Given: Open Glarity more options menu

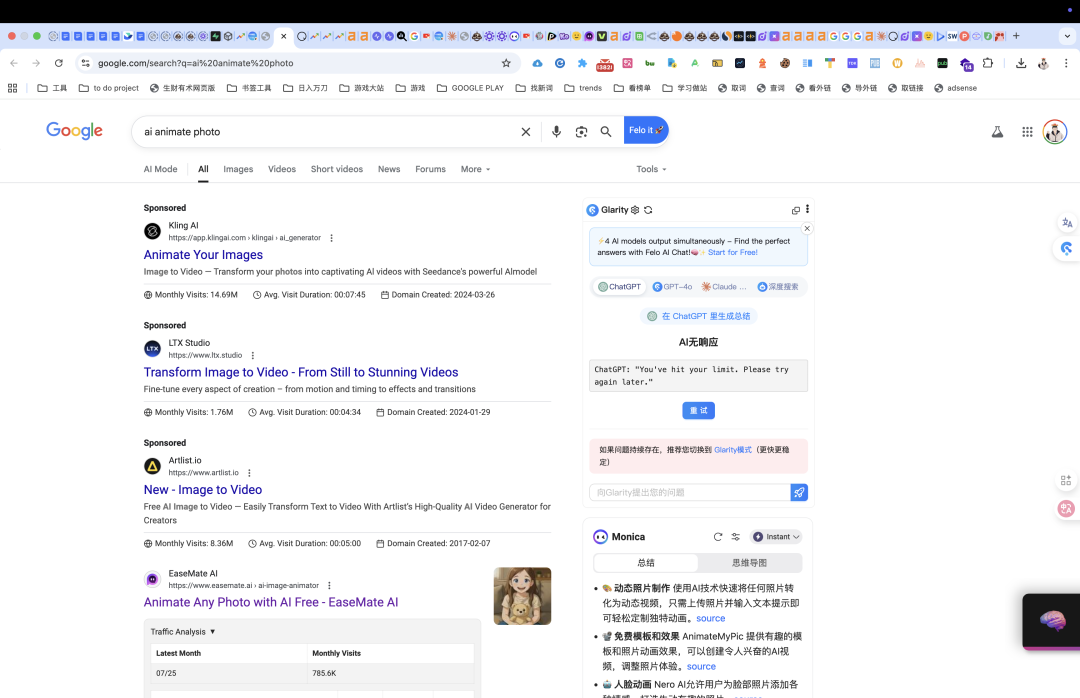Looking at the screenshot, I should 807,209.
